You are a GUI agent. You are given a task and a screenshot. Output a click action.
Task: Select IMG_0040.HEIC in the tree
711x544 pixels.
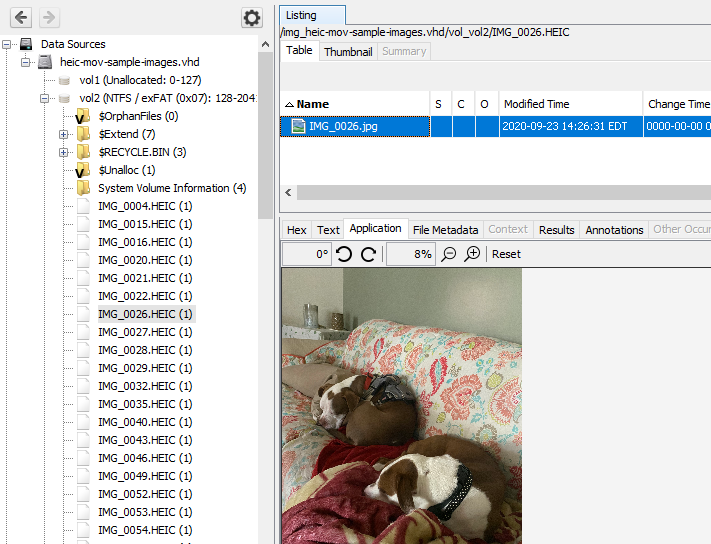coord(136,422)
